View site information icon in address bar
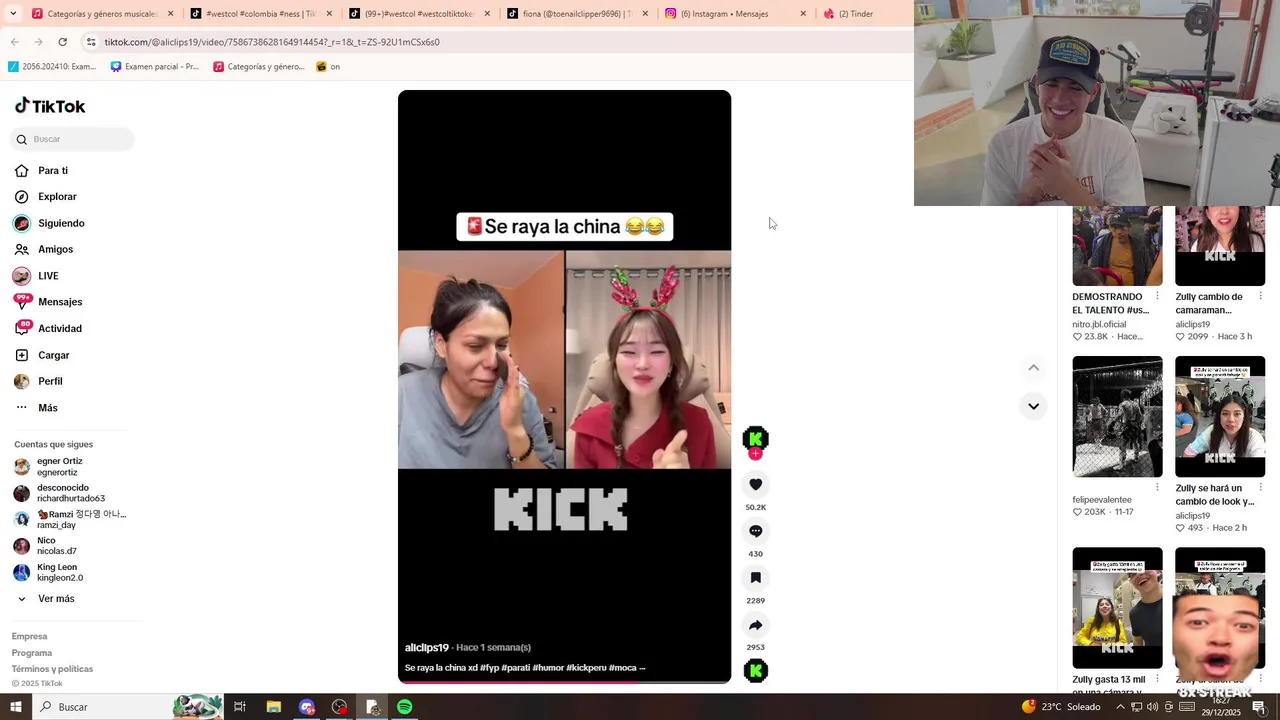 pyautogui.click(x=91, y=42)
